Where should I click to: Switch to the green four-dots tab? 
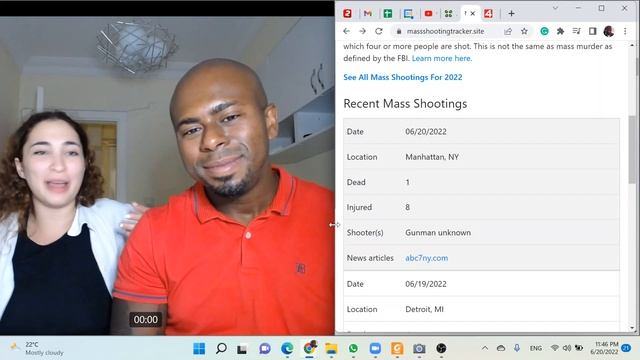click(x=449, y=13)
